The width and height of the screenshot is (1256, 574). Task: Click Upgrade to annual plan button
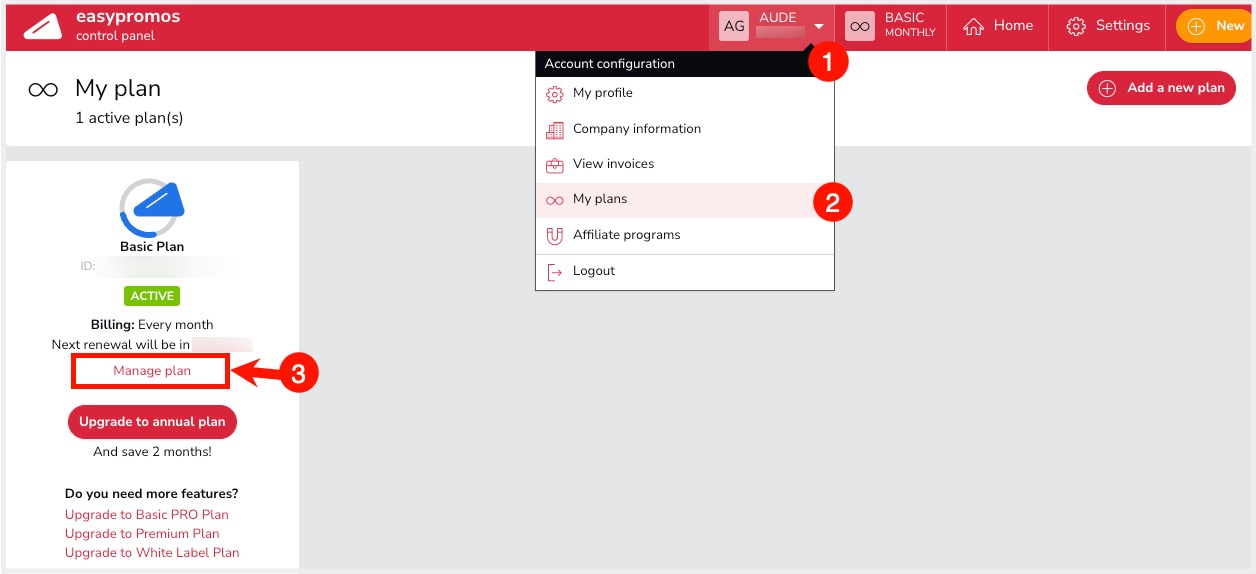152,422
